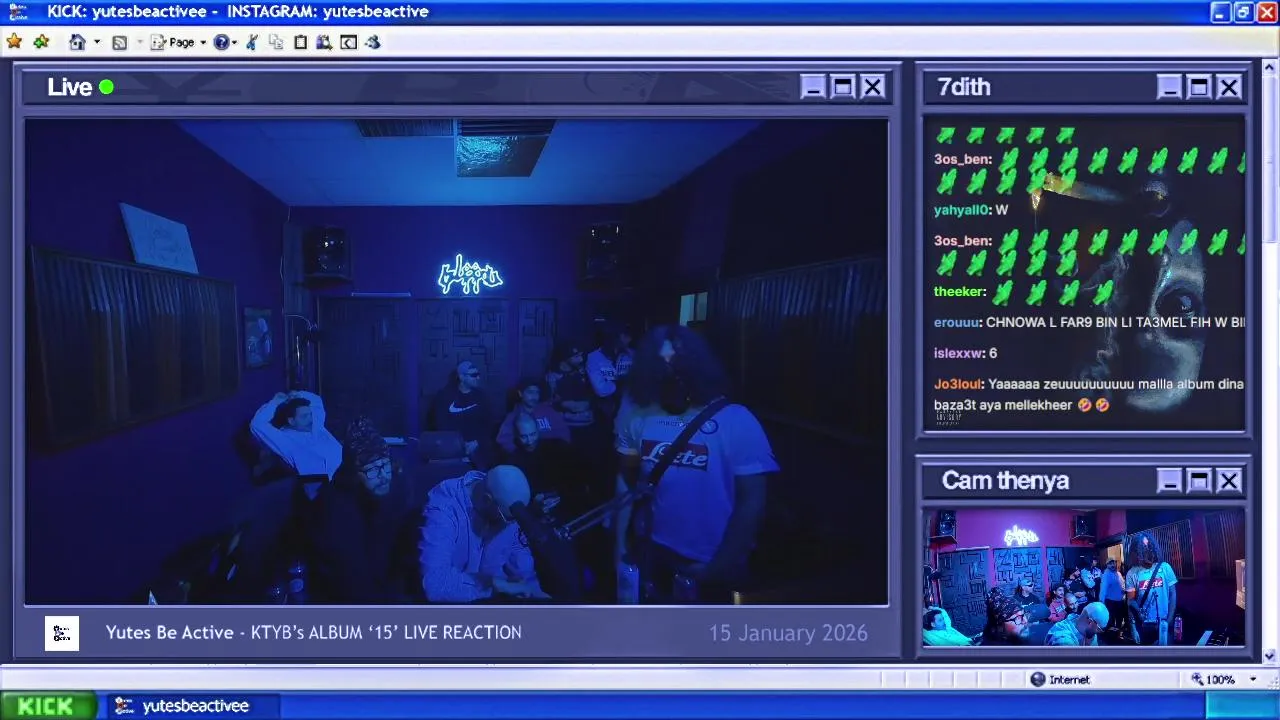Click the 'baza3t aya mellekheer' chat line

(x=1021, y=405)
